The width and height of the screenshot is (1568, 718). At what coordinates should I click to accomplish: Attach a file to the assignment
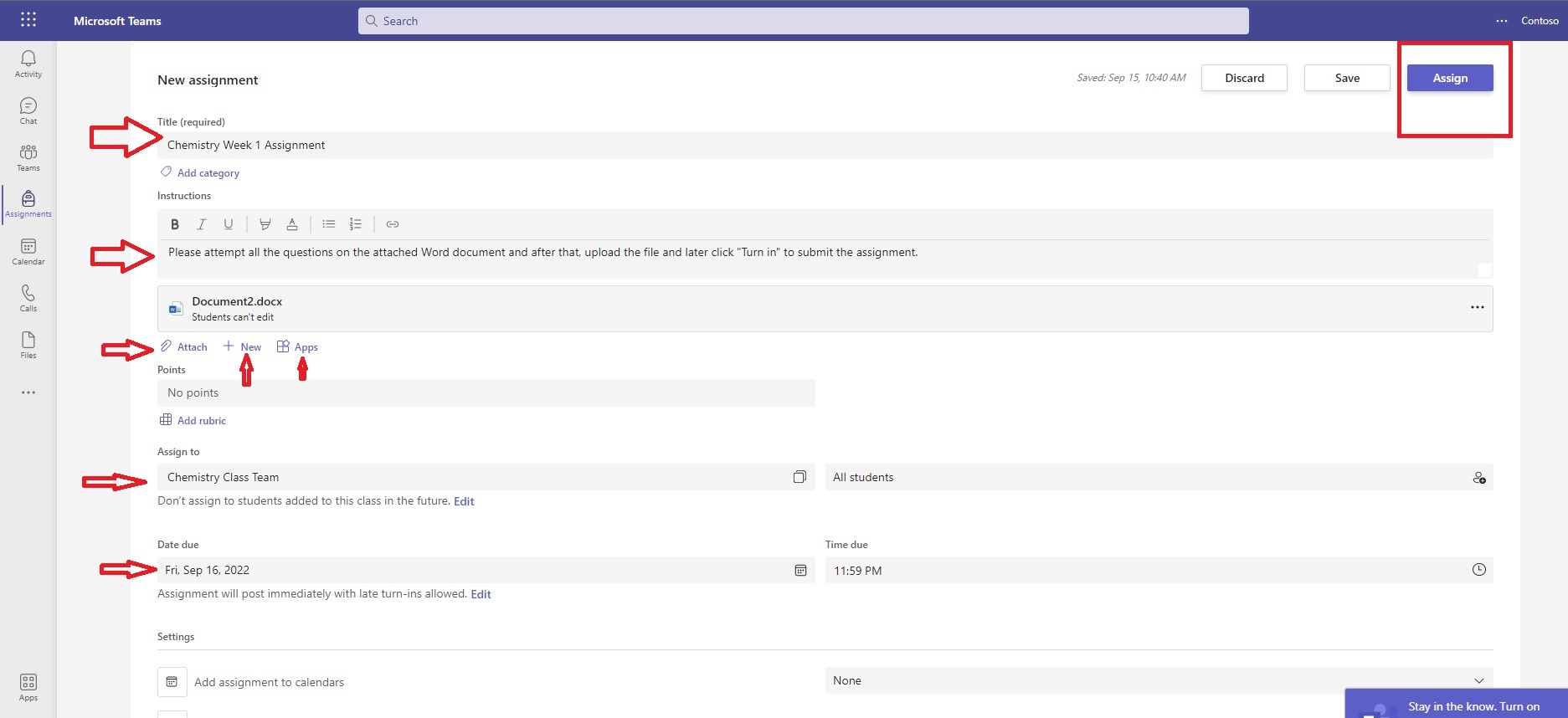coord(184,346)
